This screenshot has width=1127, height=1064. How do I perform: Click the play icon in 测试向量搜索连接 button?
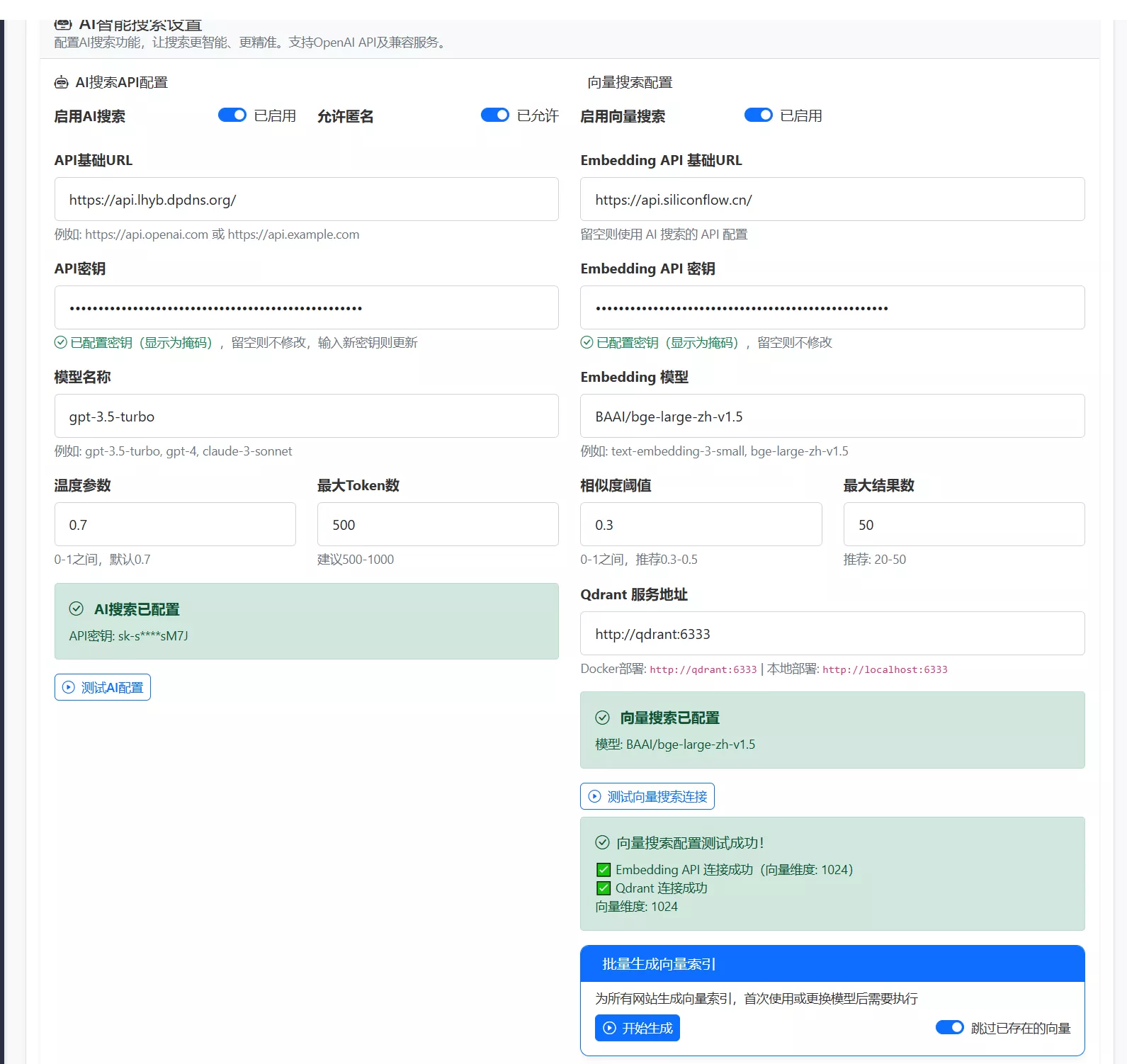[595, 796]
